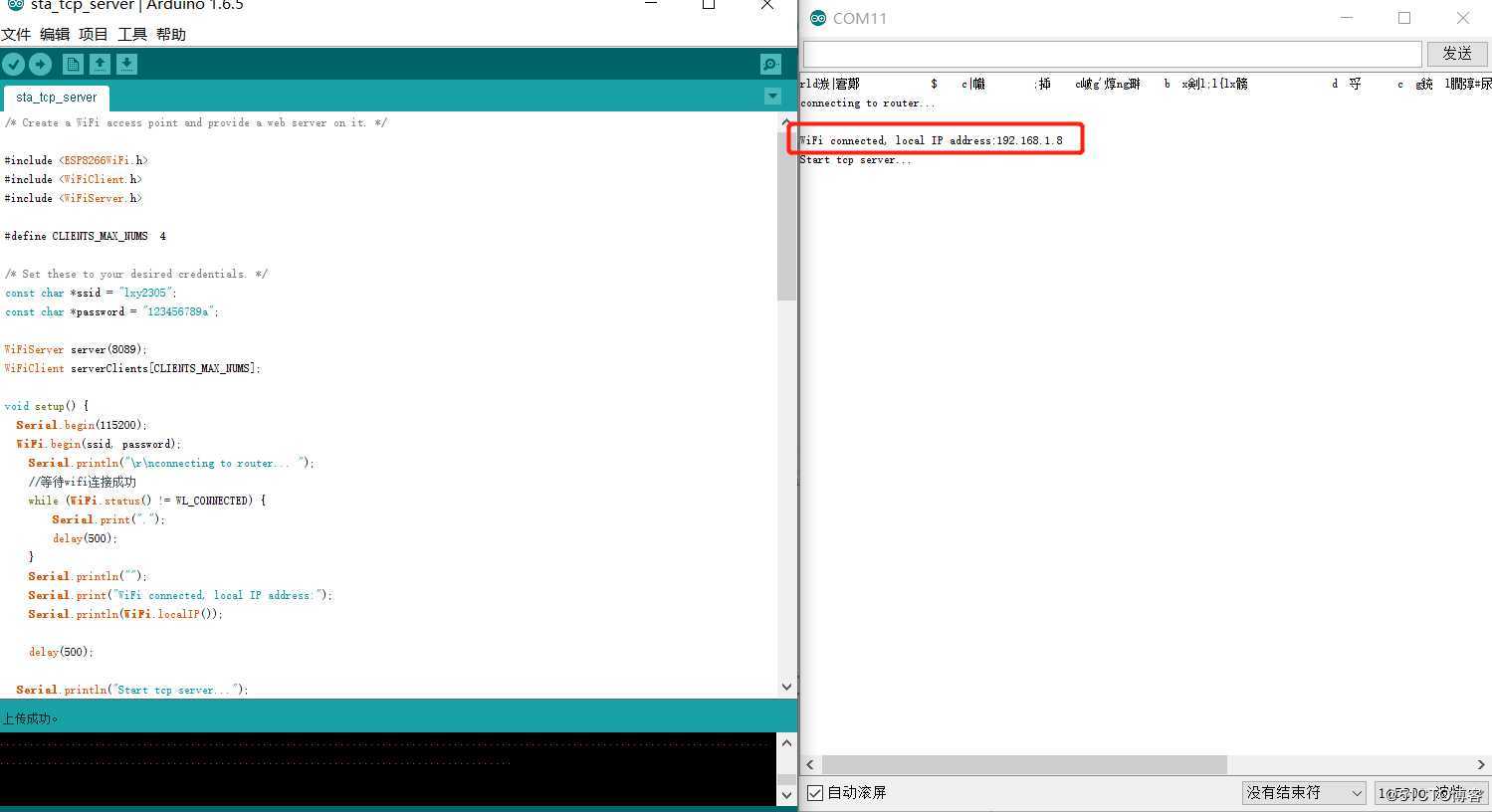Click the Upload arrow icon

pyautogui.click(x=40, y=65)
